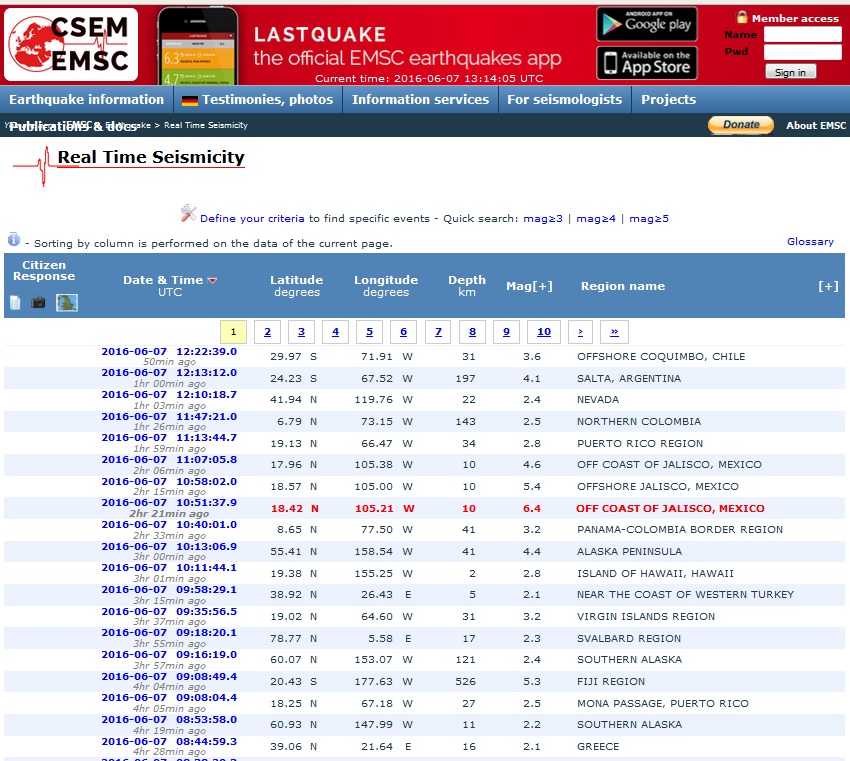Open the Google Play app badge
The image size is (850, 761).
pos(646,23)
